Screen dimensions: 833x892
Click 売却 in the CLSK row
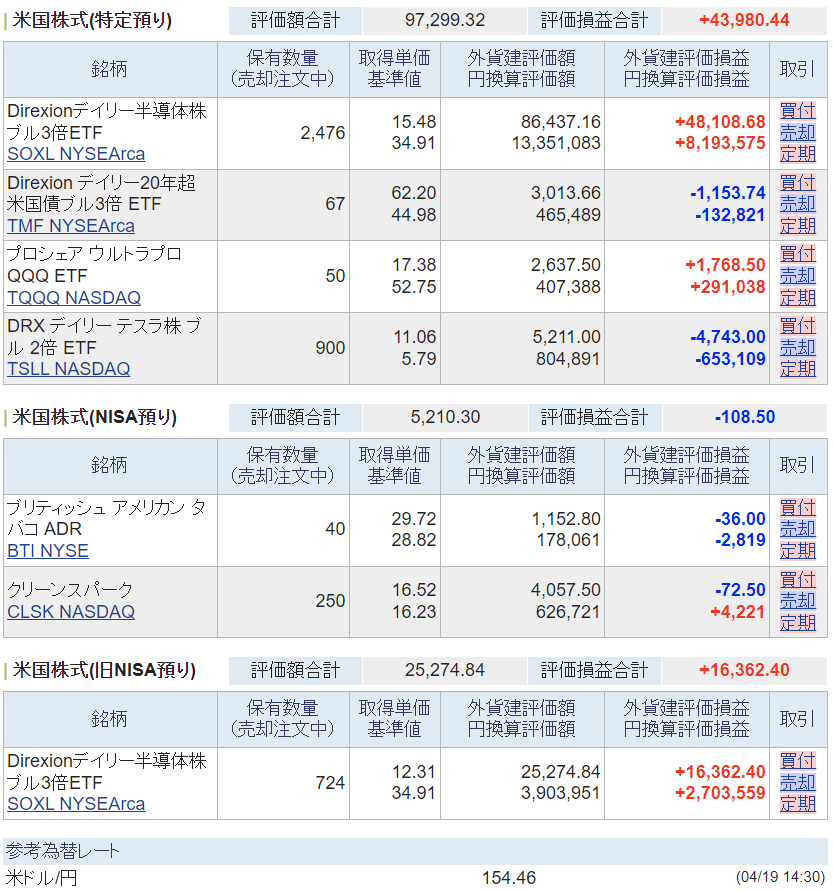[x=798, y=601]
